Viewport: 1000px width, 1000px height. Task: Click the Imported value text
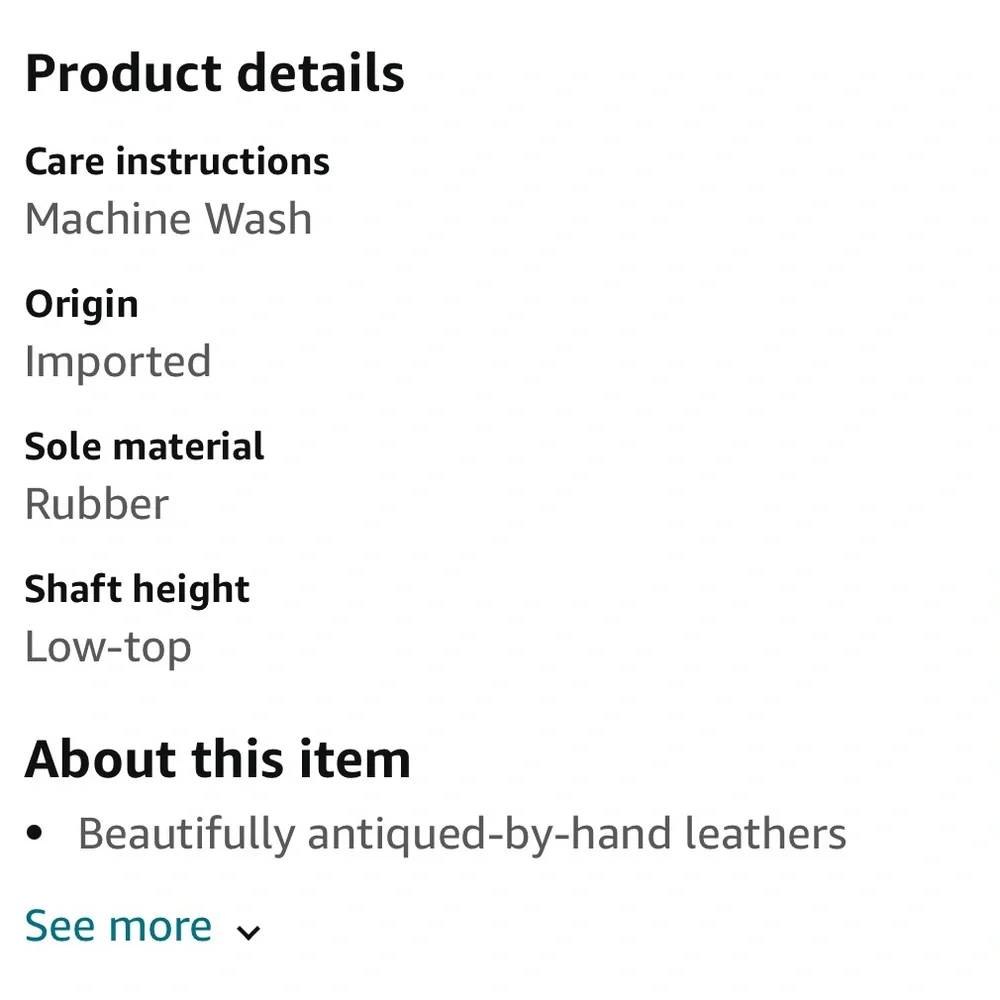click(x=118, y=362)
